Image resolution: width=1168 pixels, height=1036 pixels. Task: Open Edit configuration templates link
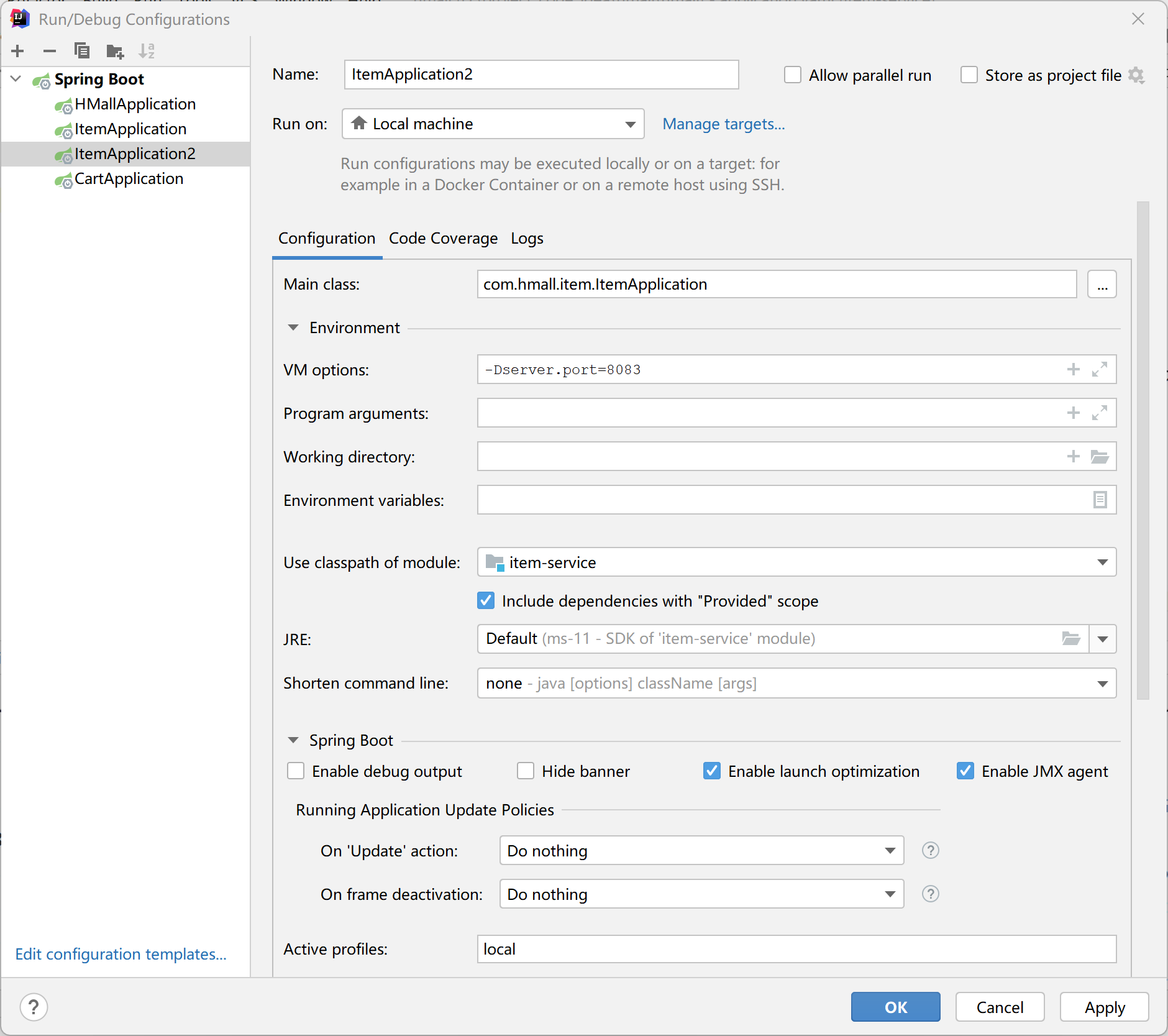point(121,954)
